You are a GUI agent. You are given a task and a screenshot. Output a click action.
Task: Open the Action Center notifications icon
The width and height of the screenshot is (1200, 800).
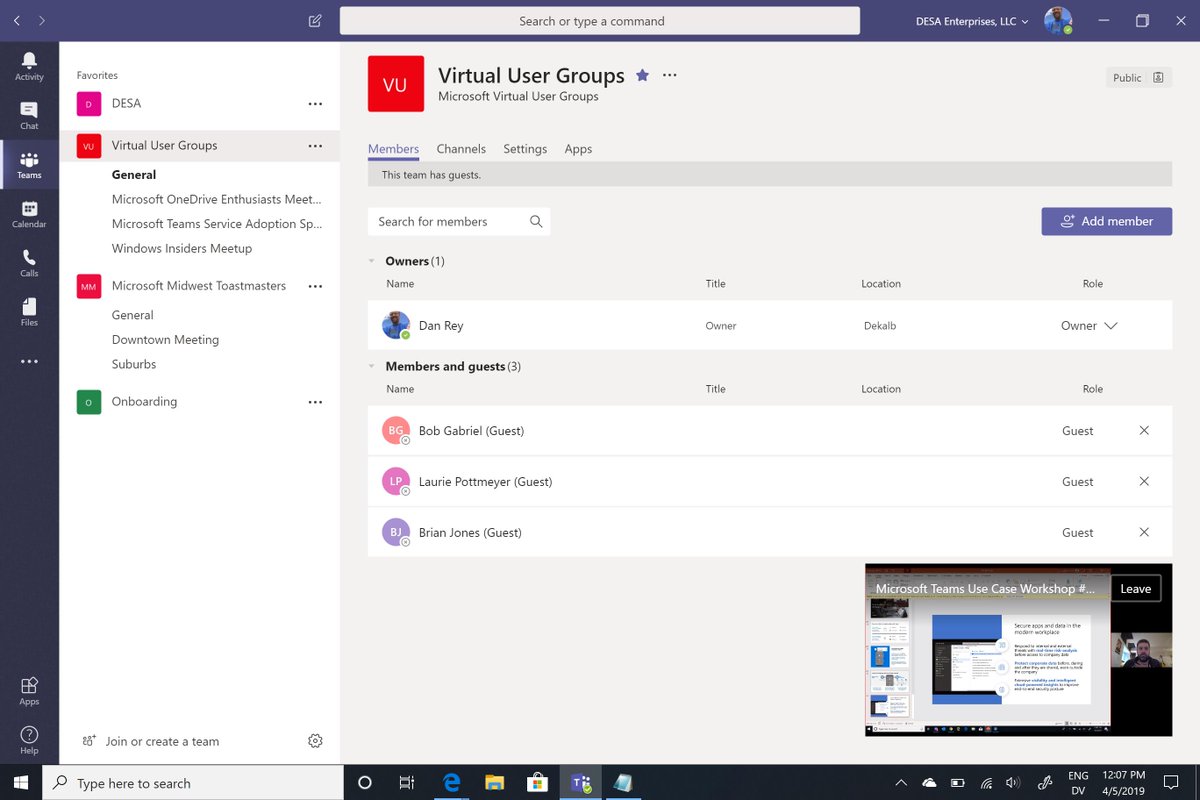tap(1170, 783)
